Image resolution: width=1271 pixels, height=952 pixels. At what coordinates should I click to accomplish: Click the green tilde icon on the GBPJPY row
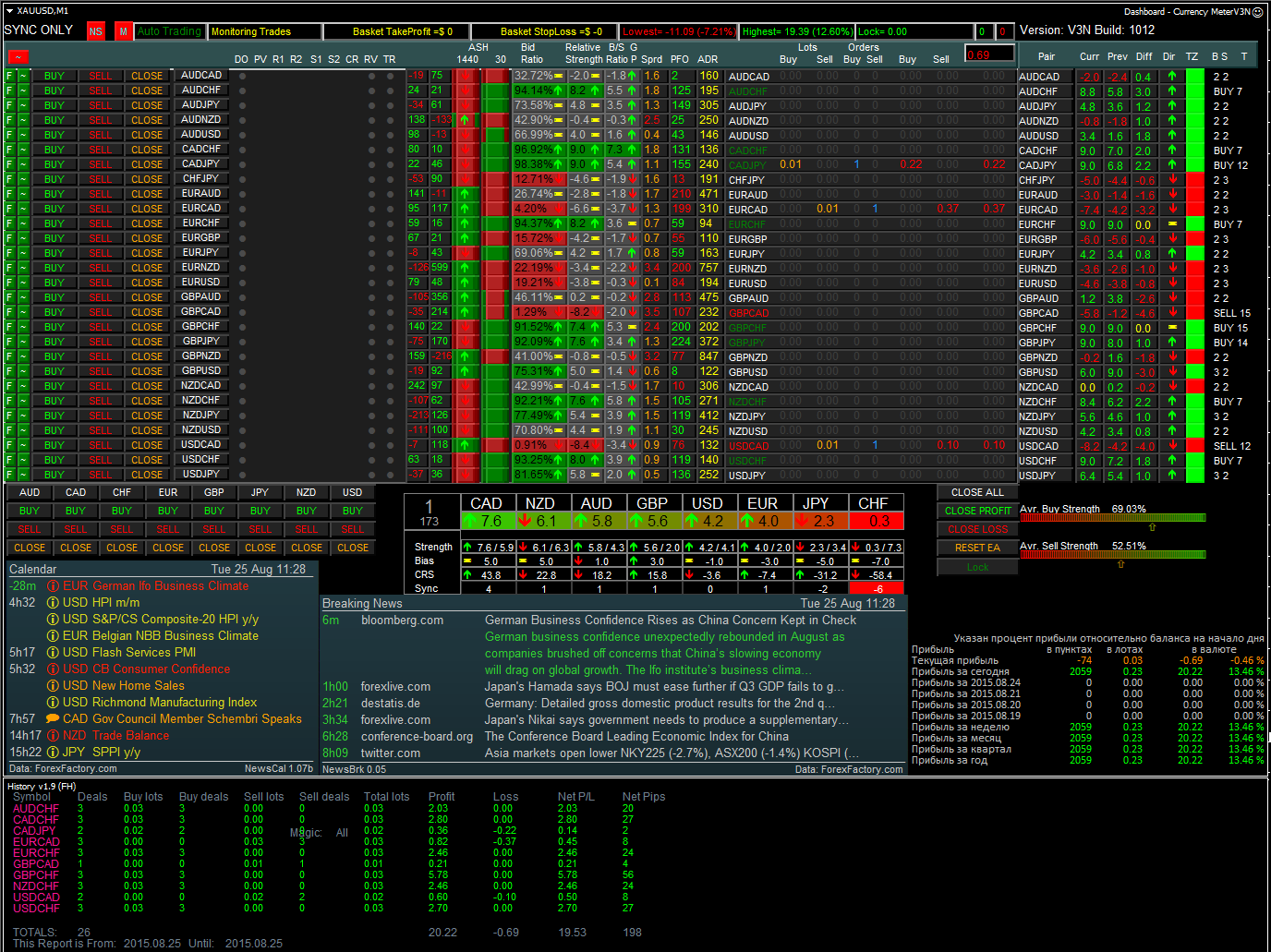click(24, 343)
